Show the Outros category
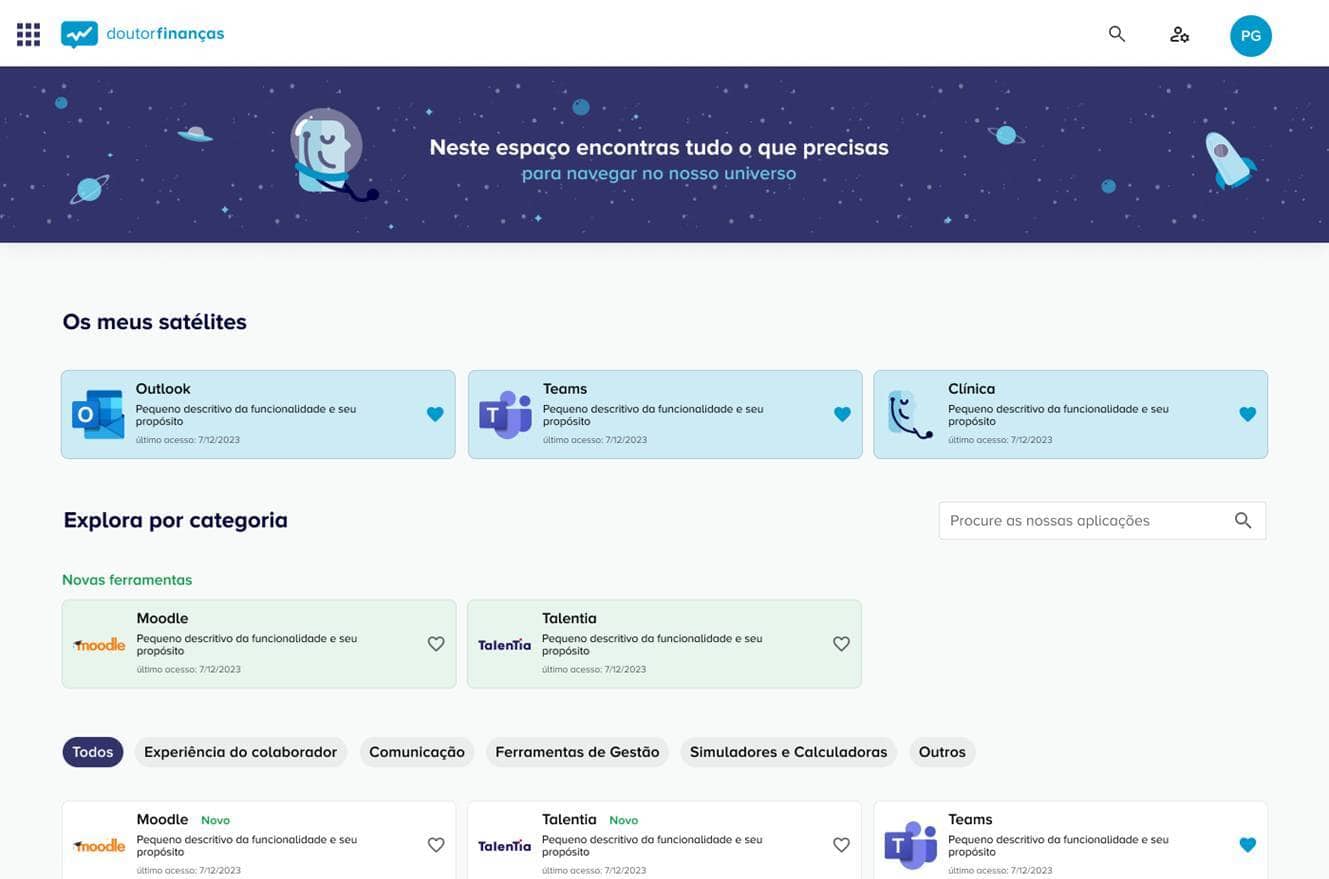The height and width of the screenshot is (879, 1329). click(941, 752)
